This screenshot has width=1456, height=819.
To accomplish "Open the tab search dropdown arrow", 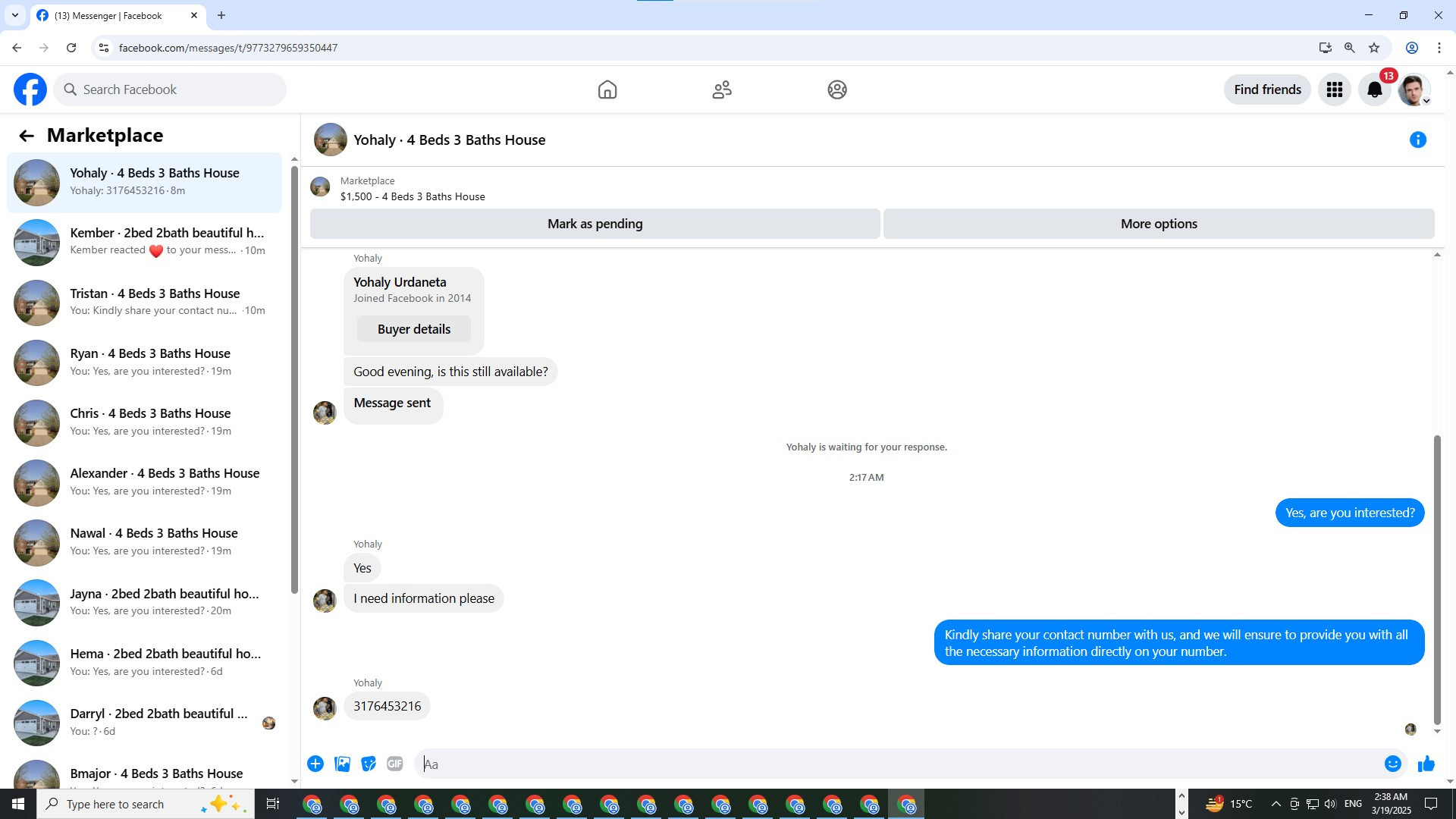I will coord(14,15).
